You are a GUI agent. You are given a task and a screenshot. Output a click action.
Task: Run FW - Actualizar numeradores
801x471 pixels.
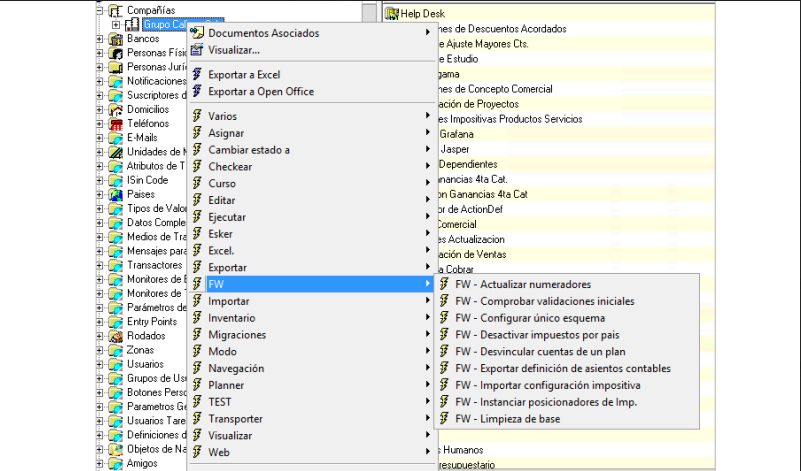[x=567, y=284]
